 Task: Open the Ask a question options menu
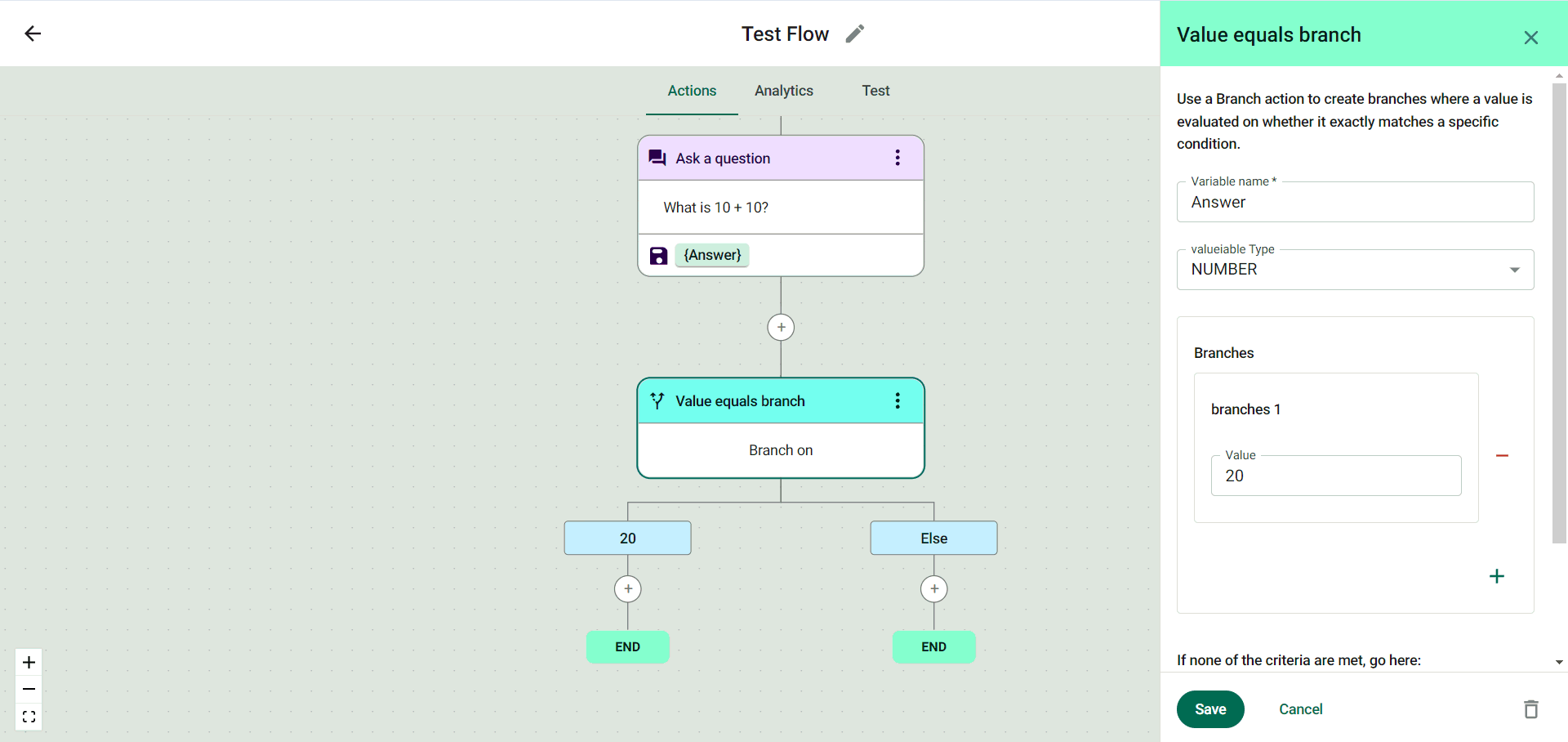pos(898,158)
